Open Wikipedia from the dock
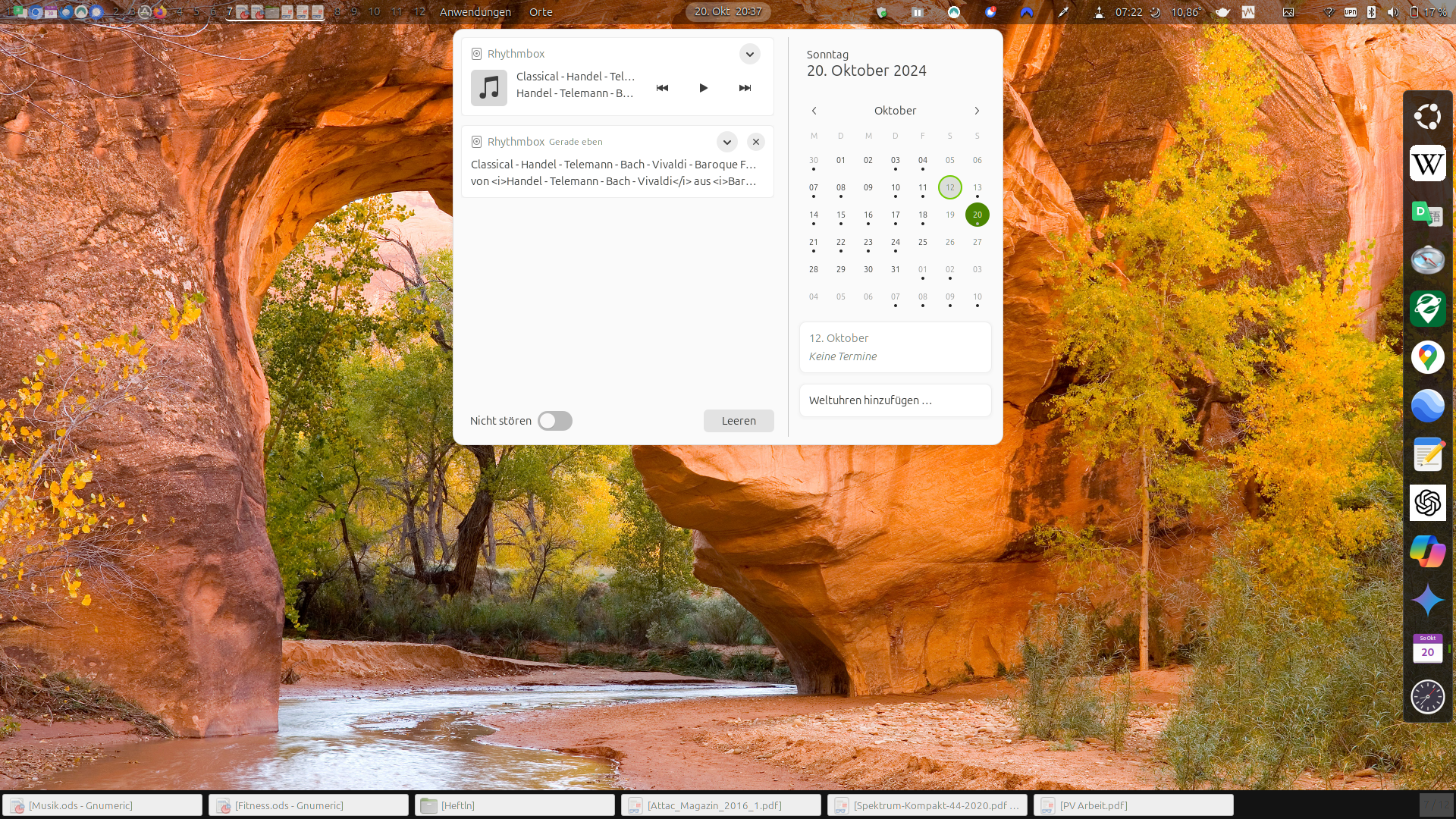This screenshot has height=819, width=1456. click(x=1427, y=164)
